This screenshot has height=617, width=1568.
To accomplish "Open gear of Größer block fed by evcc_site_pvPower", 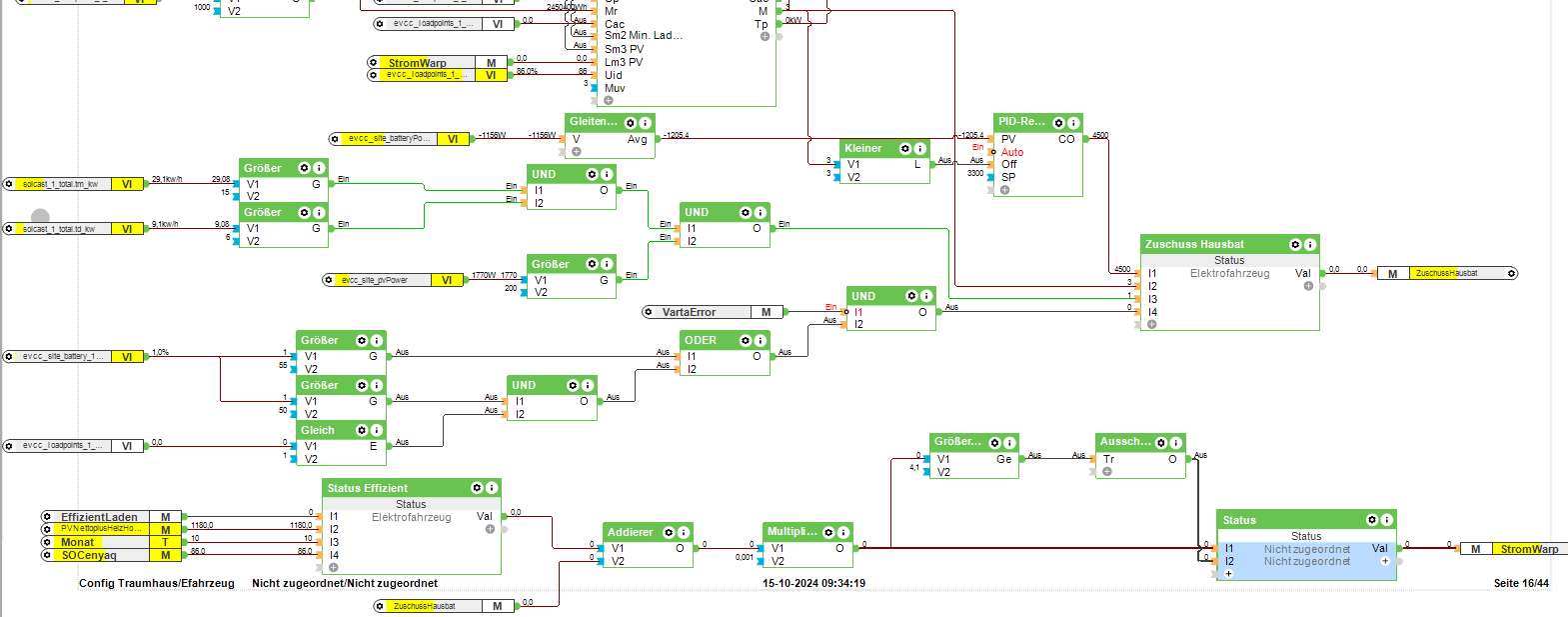I will [592, 264].
